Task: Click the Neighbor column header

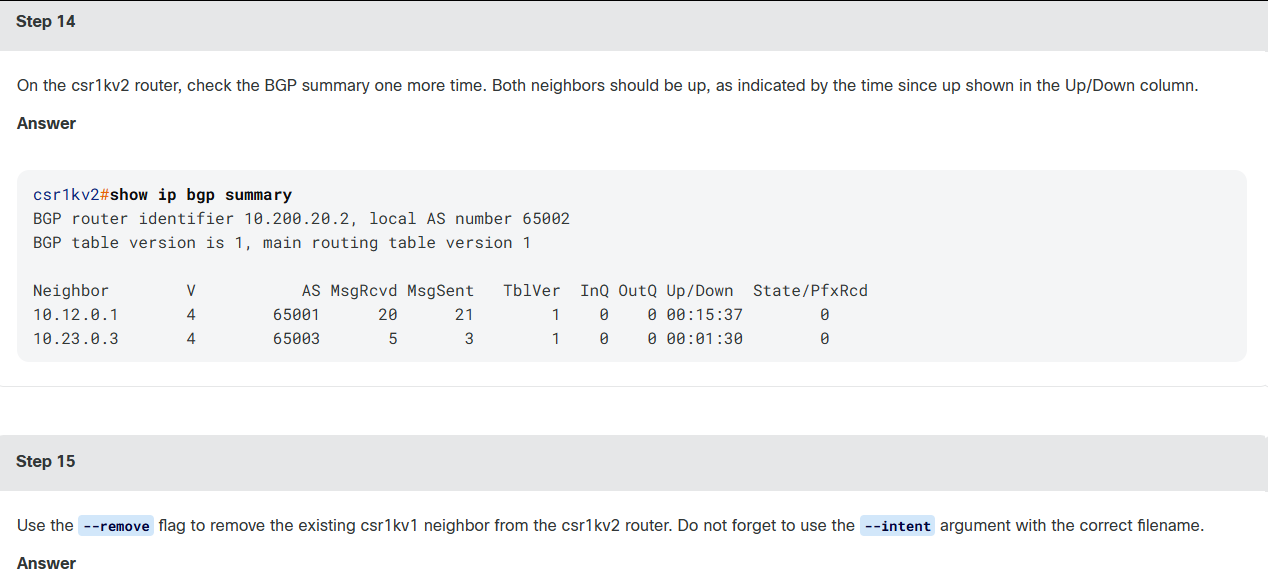Action: (x=71, y=291)
